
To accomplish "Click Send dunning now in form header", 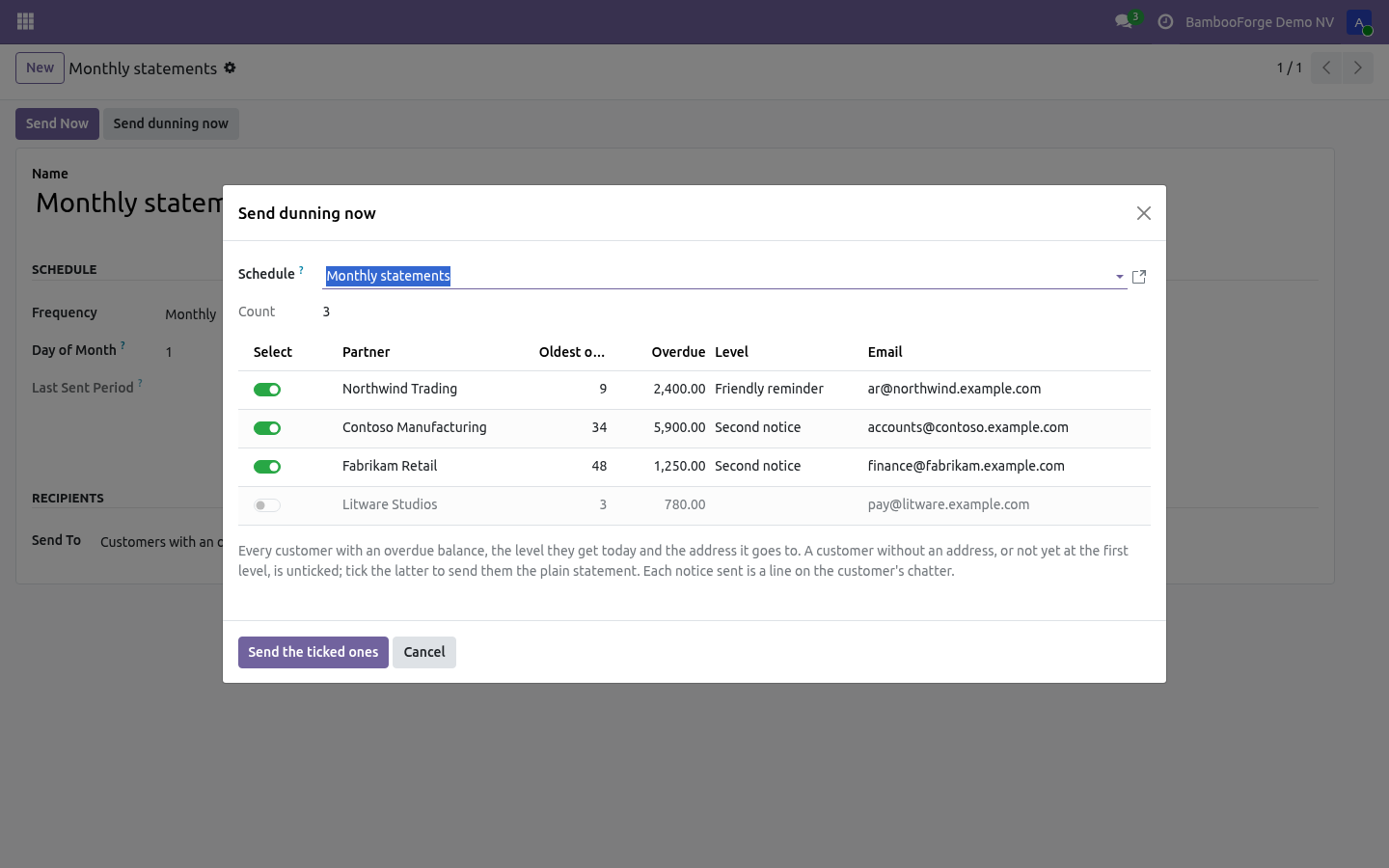I will [x=171, y=123].
